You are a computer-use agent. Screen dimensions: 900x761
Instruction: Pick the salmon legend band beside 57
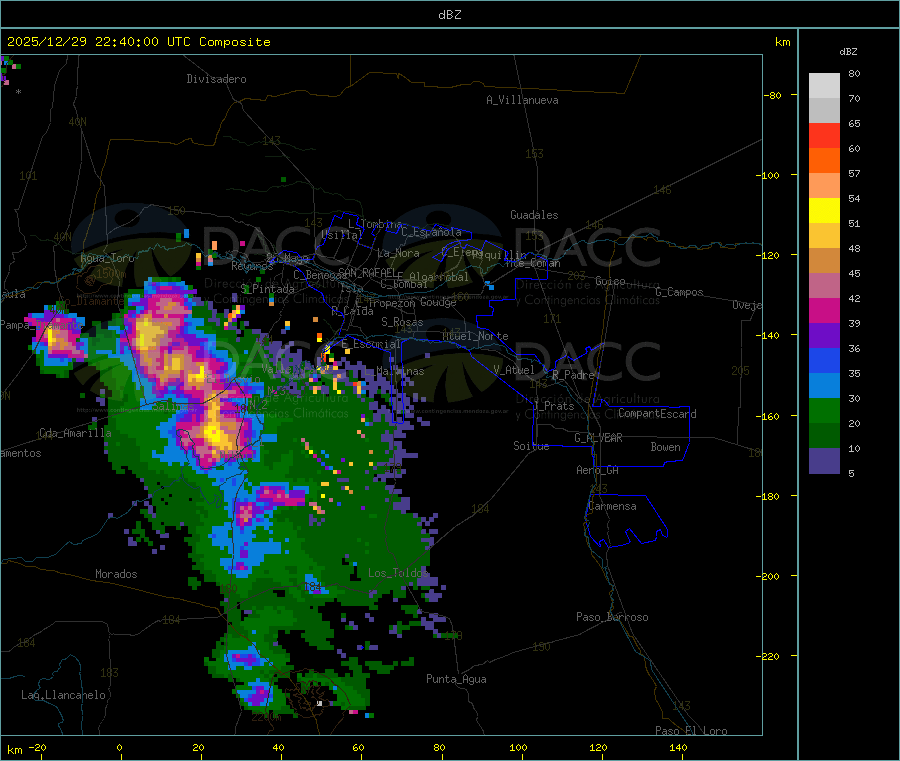pyautogui.click(x=824, y=185)
